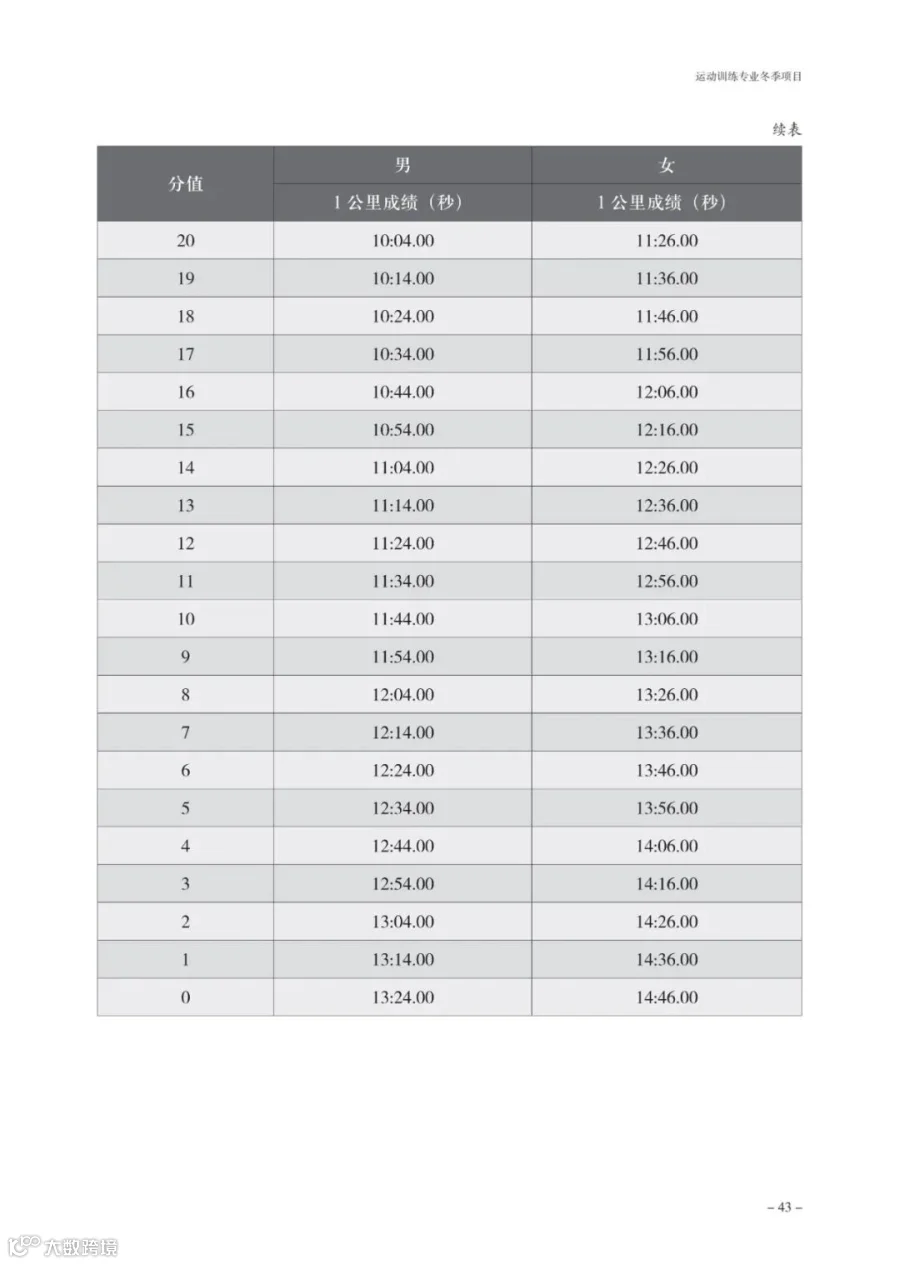Click the score value 0 cell
Viewport: 900px width, 1264px height.
tap(185, 997)
